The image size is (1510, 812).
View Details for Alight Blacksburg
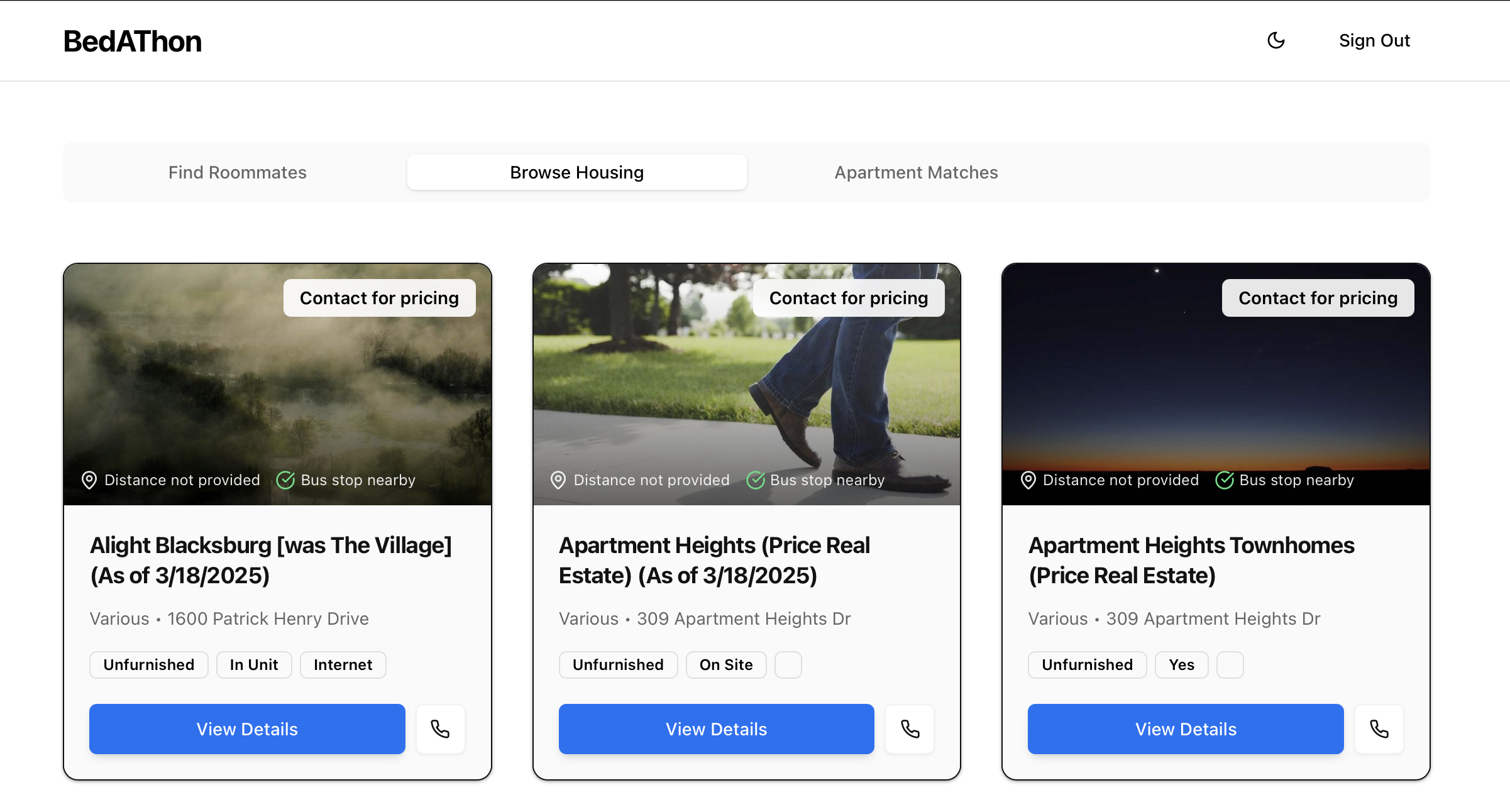[247, 729]
